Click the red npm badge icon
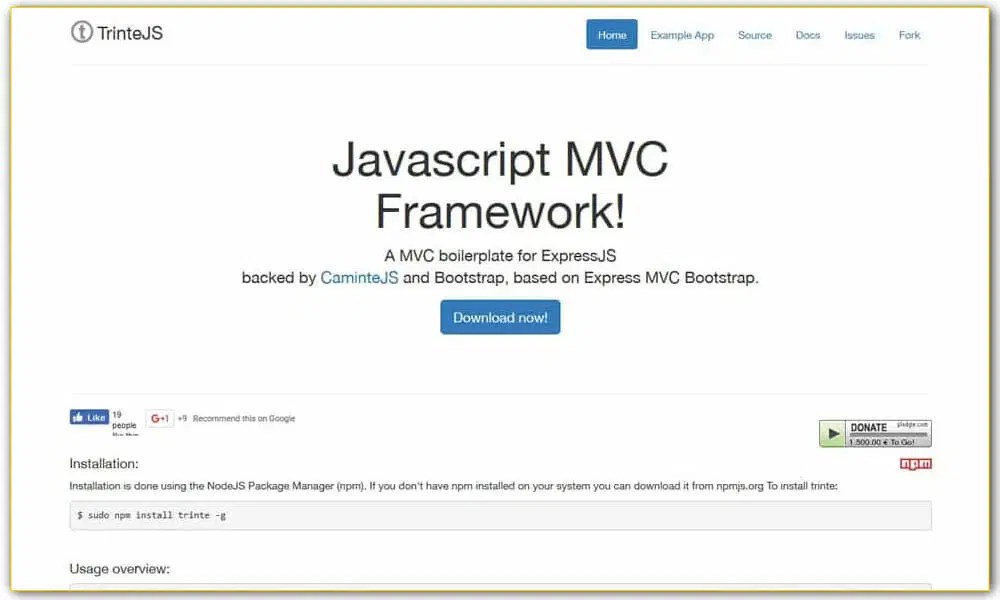 918,463
